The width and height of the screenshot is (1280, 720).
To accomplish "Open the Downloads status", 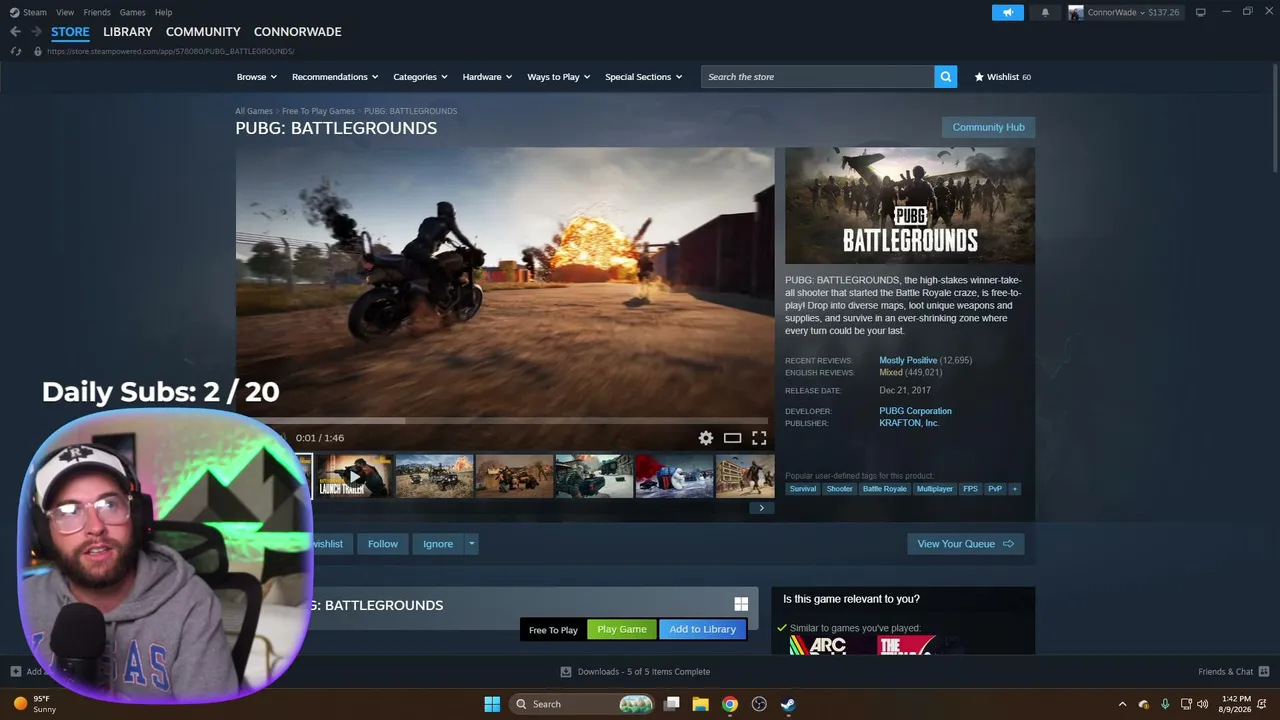I will (x=635, y=672).
